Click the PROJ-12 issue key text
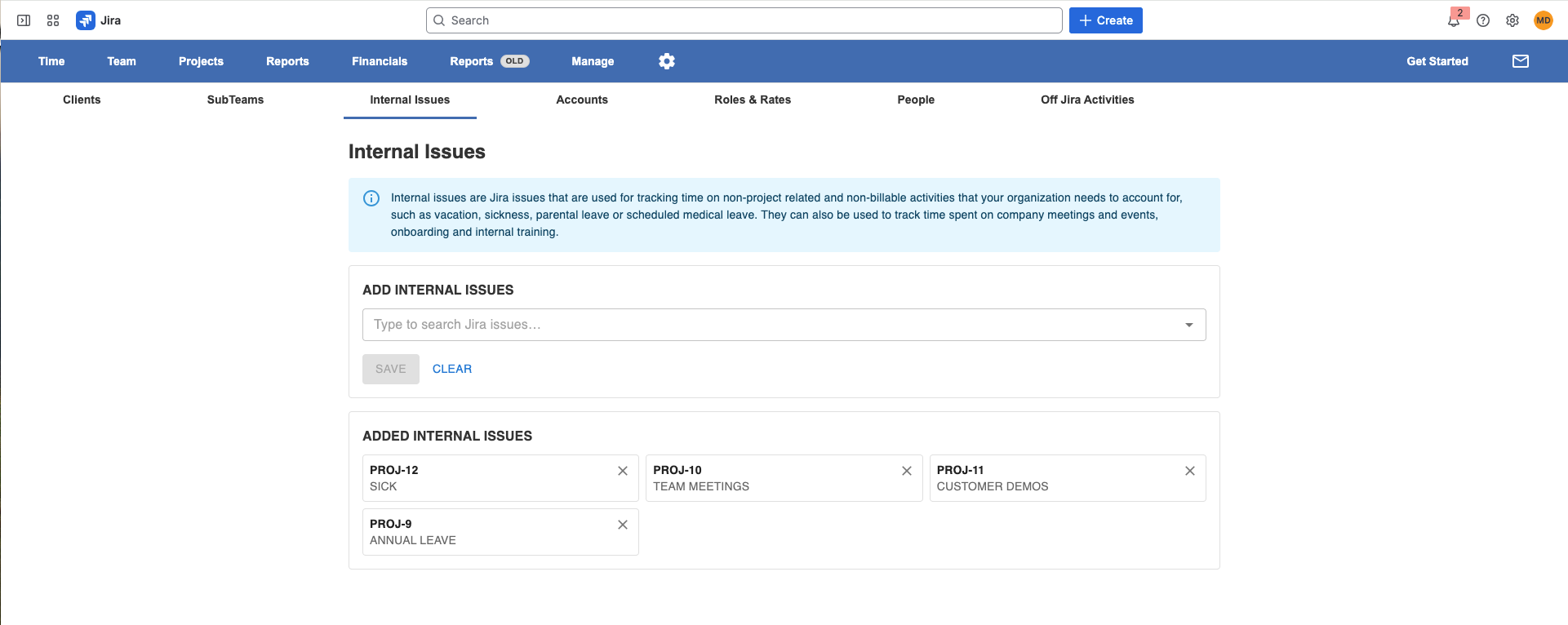Image resolution: width=1568 pixels, height=625 pixels. (x=394, y=470)
